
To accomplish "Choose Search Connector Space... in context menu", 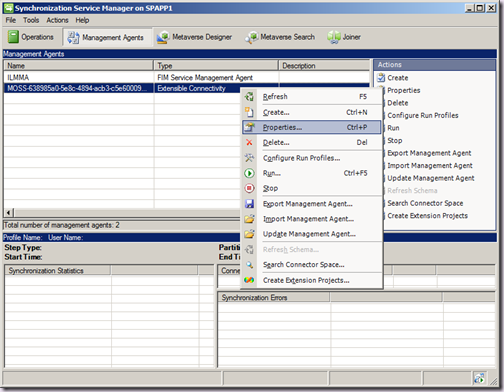I will click(312, 265).
